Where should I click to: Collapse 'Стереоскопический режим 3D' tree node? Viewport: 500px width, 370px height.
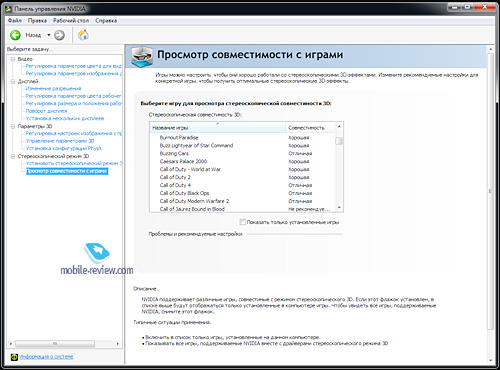pos(13,156)
